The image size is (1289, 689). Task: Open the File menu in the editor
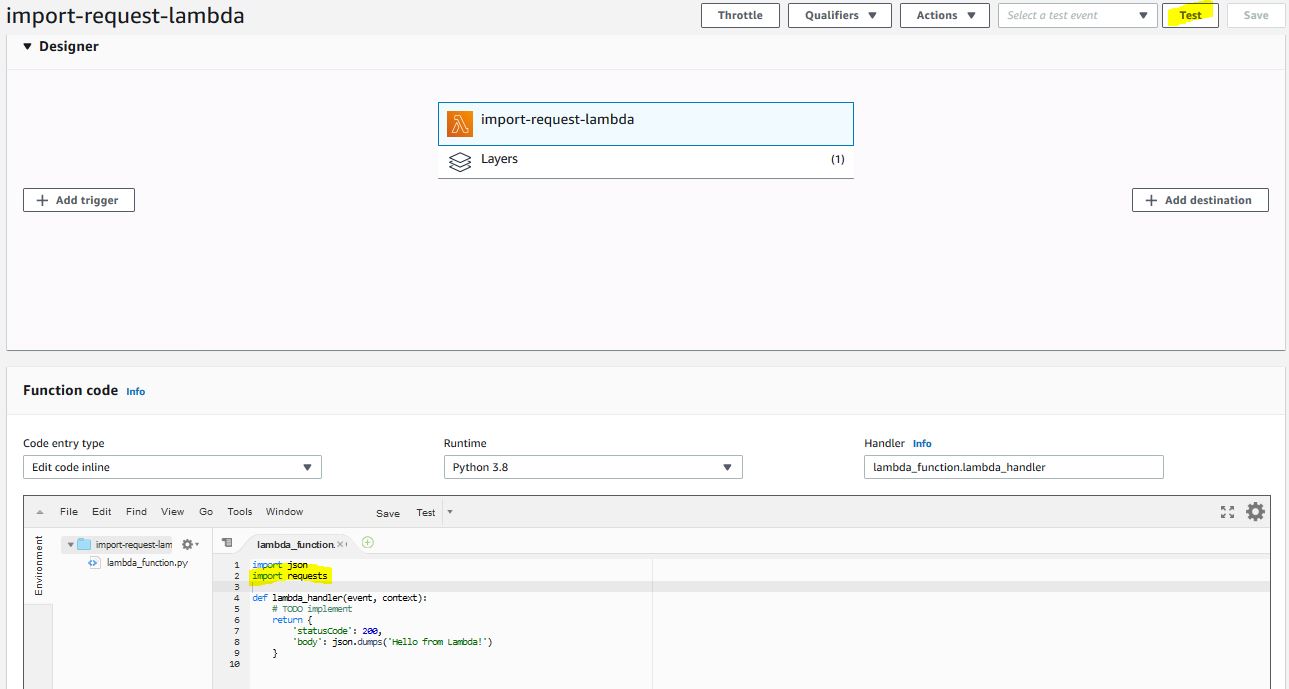point(69,512)
